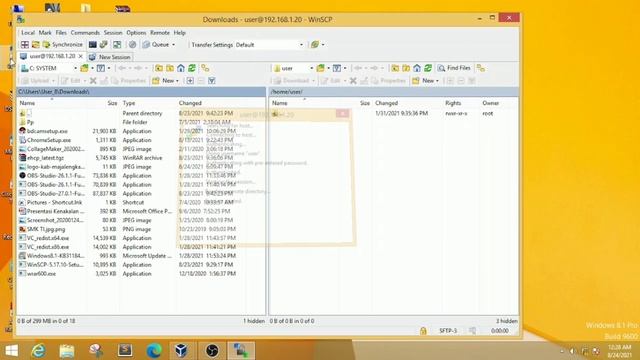Select the bdcamsetup.exe file
640x360 pixels.
click(47, 131)
